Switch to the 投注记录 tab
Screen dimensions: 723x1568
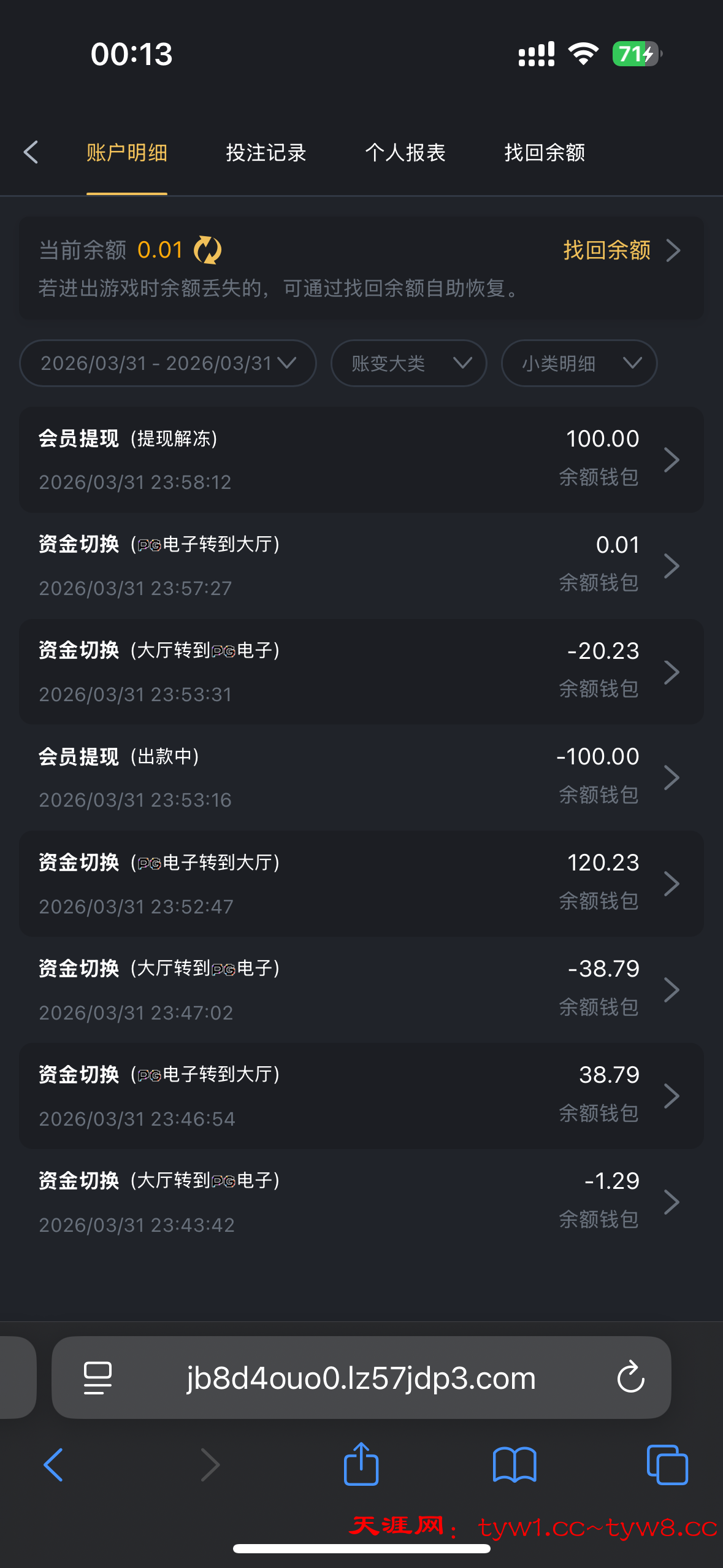pyautogui.click(x=266, y=152)
